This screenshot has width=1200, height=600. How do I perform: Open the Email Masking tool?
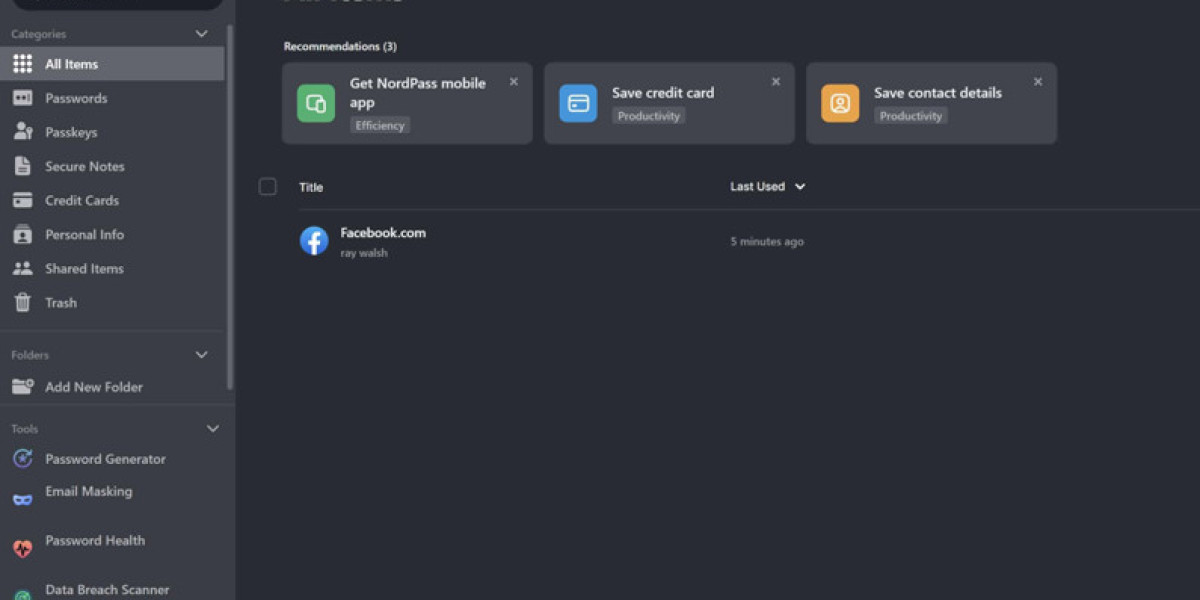pos(89,491)
